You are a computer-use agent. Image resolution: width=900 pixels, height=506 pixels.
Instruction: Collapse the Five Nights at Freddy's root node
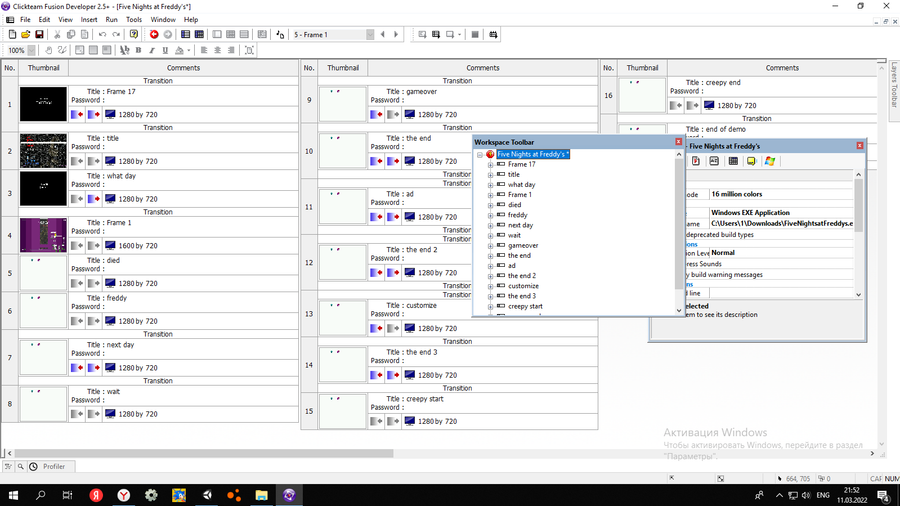(480, 154)
